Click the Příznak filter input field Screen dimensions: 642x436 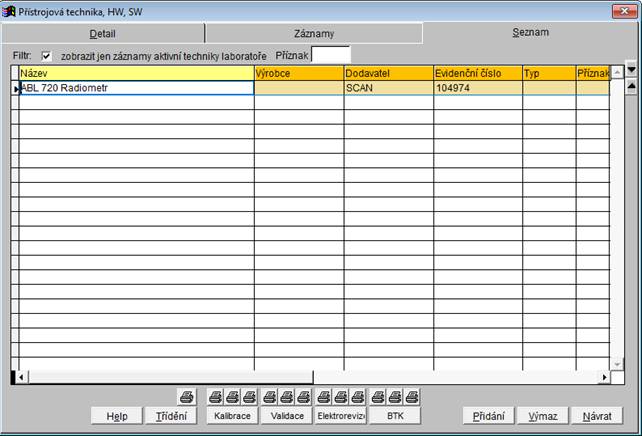tap(330, 55)
